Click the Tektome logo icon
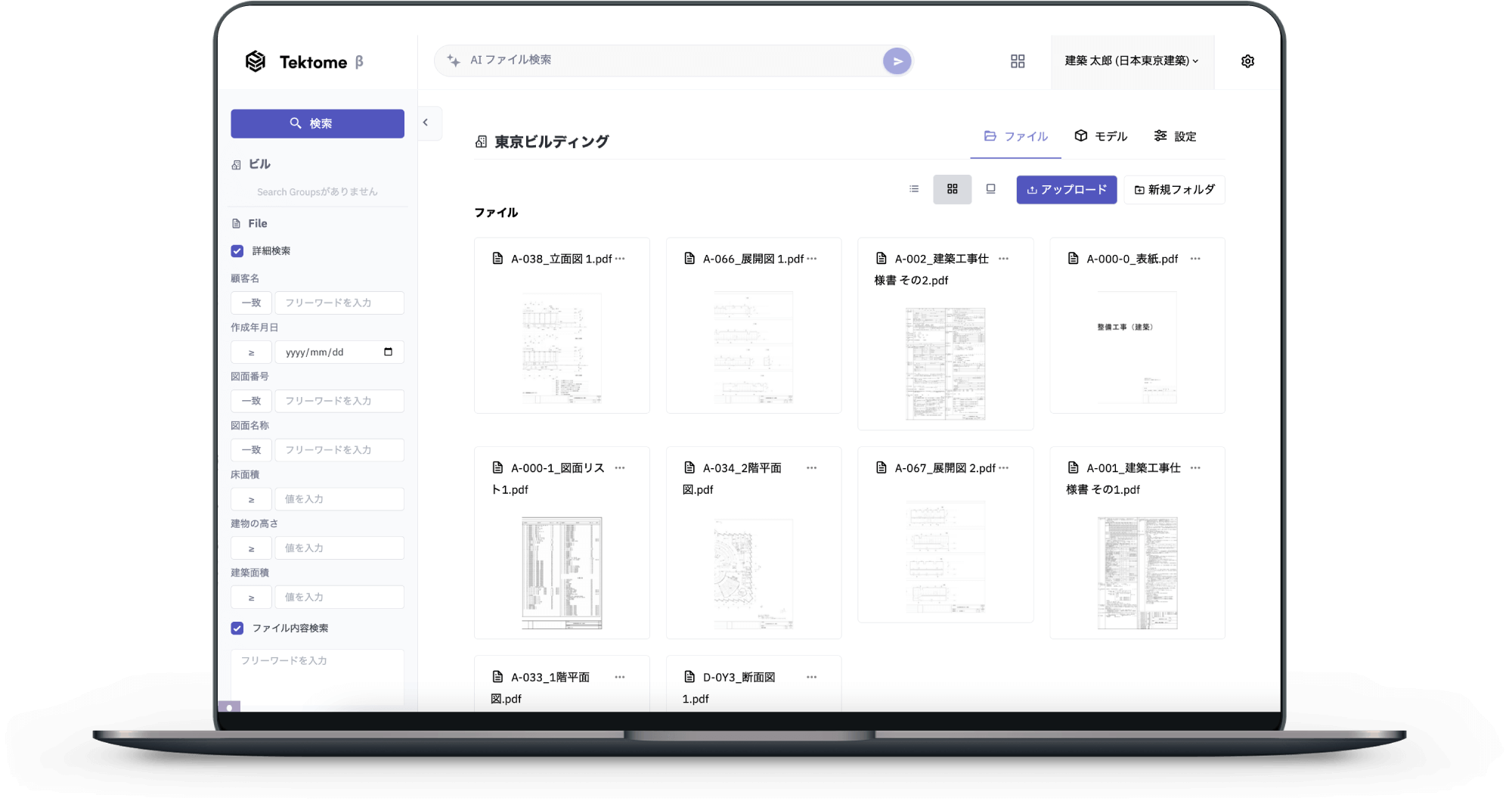 click(256, 61)
